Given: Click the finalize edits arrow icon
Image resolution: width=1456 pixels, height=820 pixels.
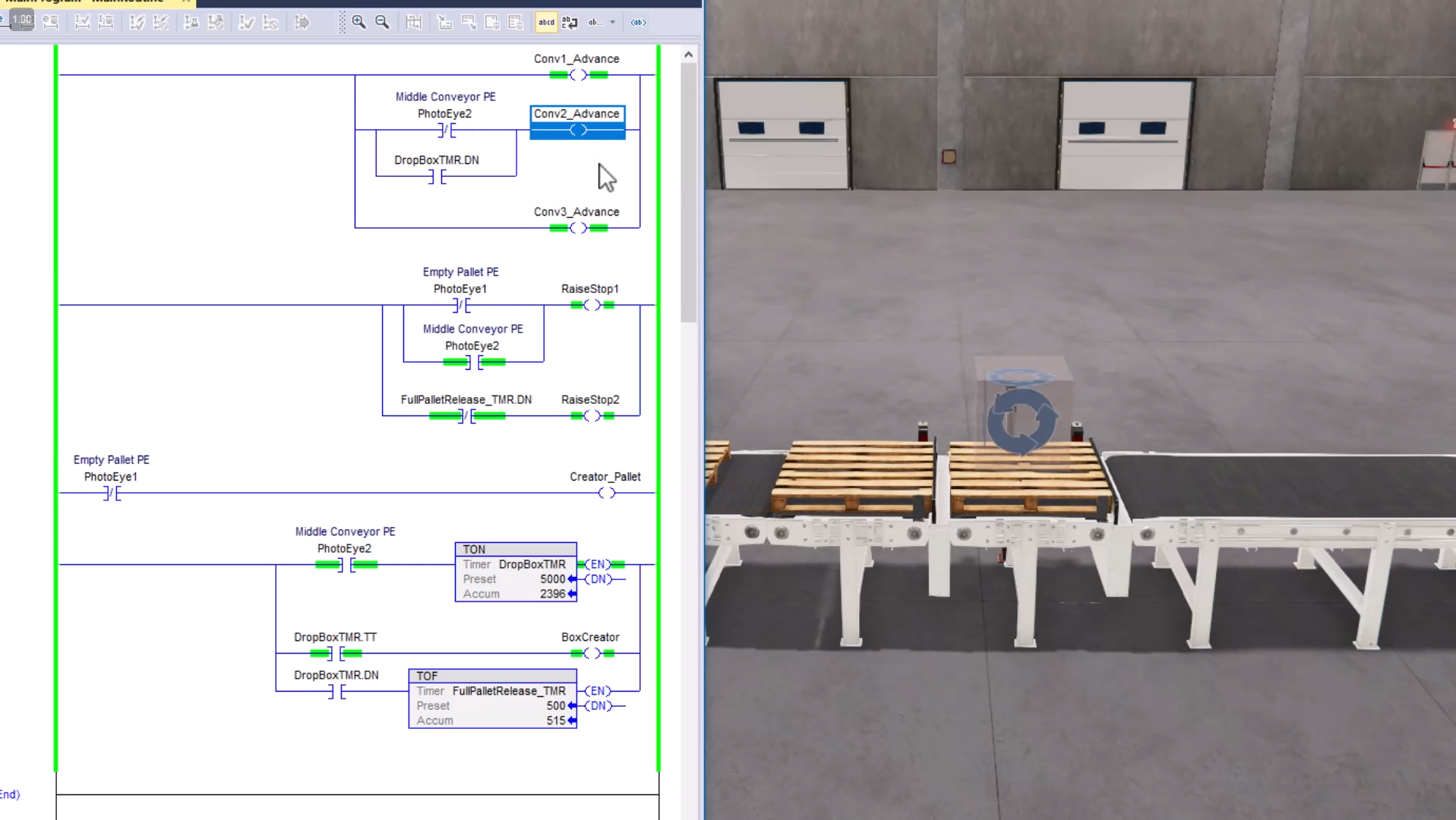Looking at the screenshot, I should [x=302, y=22].
